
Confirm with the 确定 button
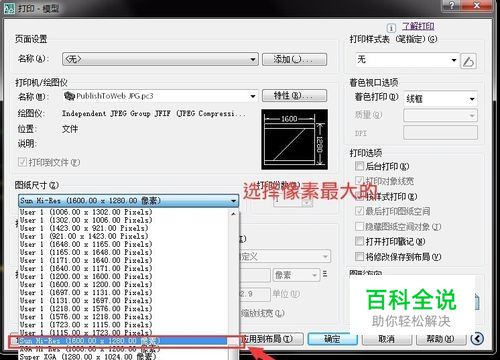pyautogui.click(x=332, y=339)
